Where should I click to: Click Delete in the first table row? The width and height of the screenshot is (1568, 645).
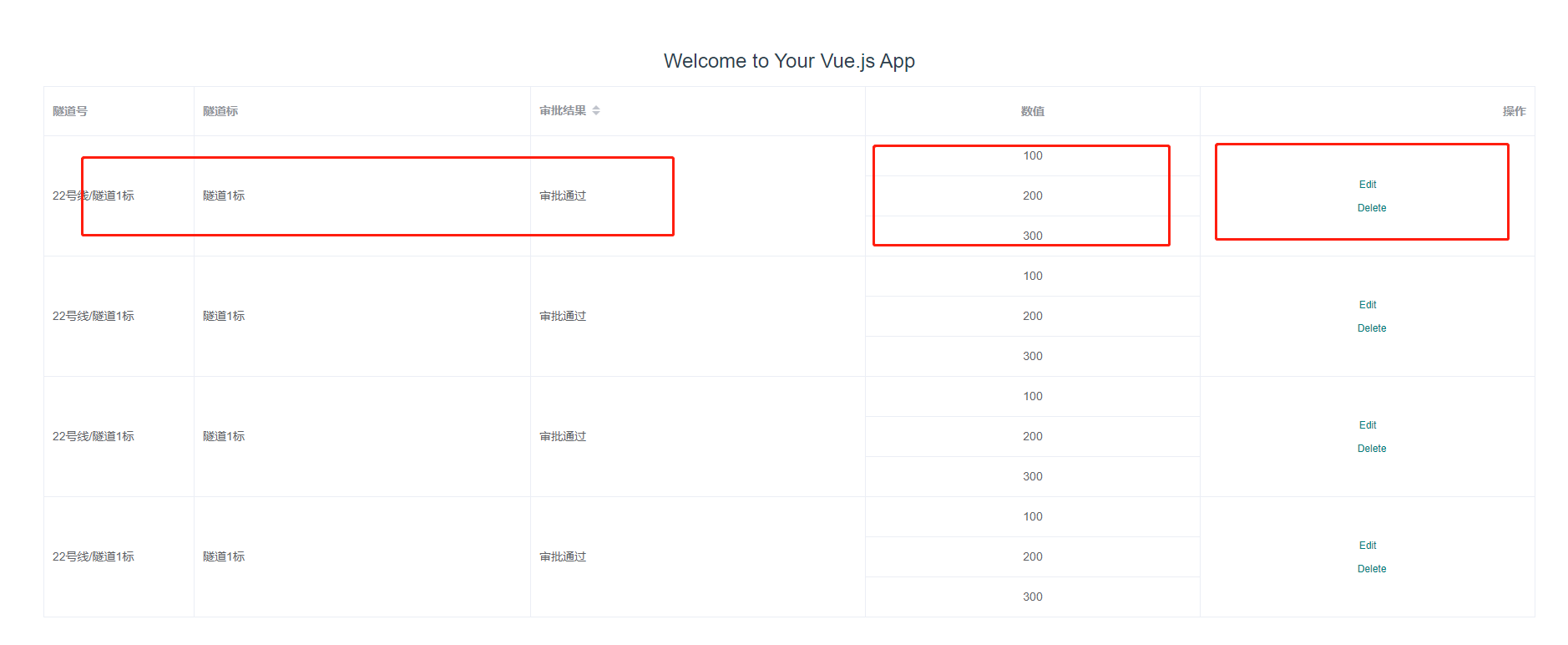(x=1372, y=207)
